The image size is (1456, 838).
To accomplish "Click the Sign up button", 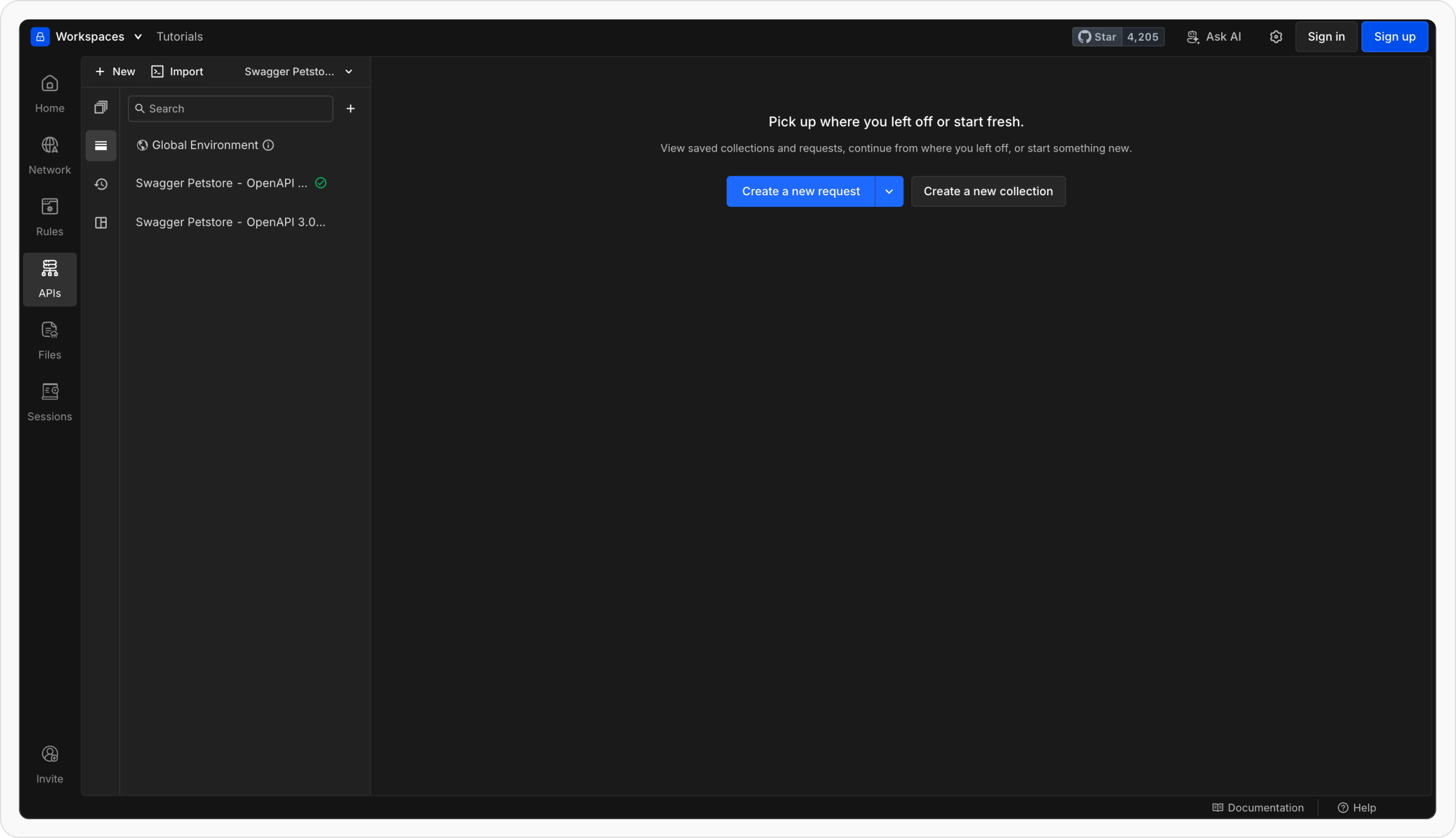I will coord(1394,37).
